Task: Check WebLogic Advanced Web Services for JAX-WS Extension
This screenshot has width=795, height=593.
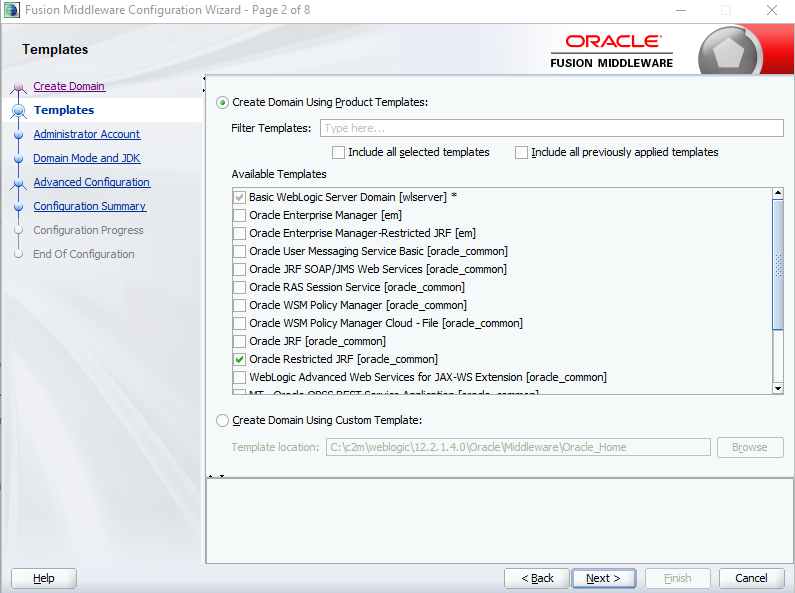Action: [239, 378]
